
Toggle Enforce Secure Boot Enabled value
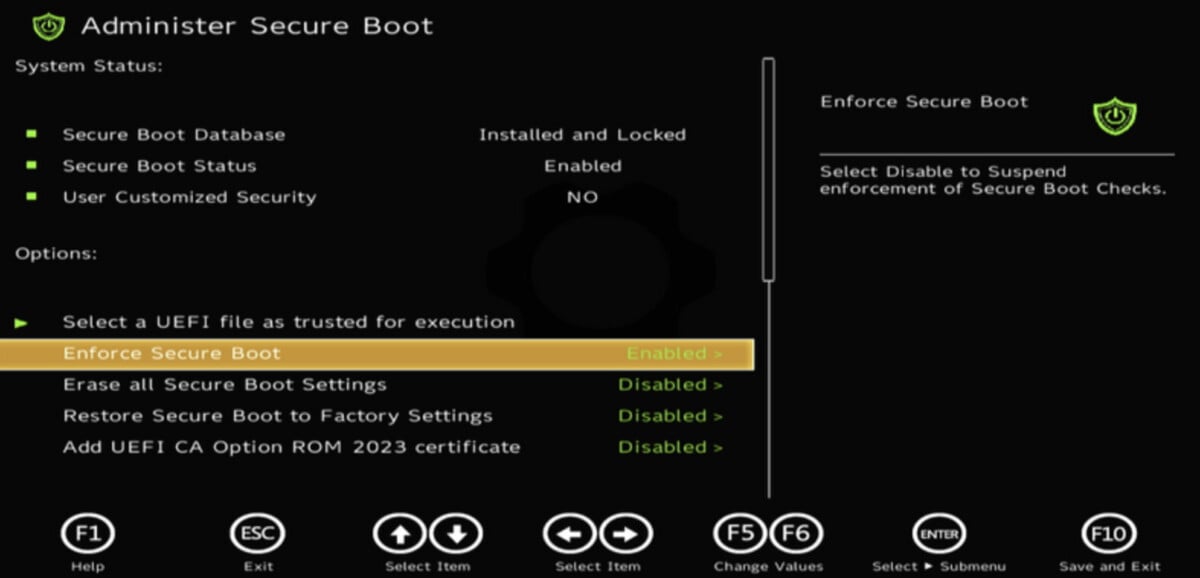click(x=673, y=353)
